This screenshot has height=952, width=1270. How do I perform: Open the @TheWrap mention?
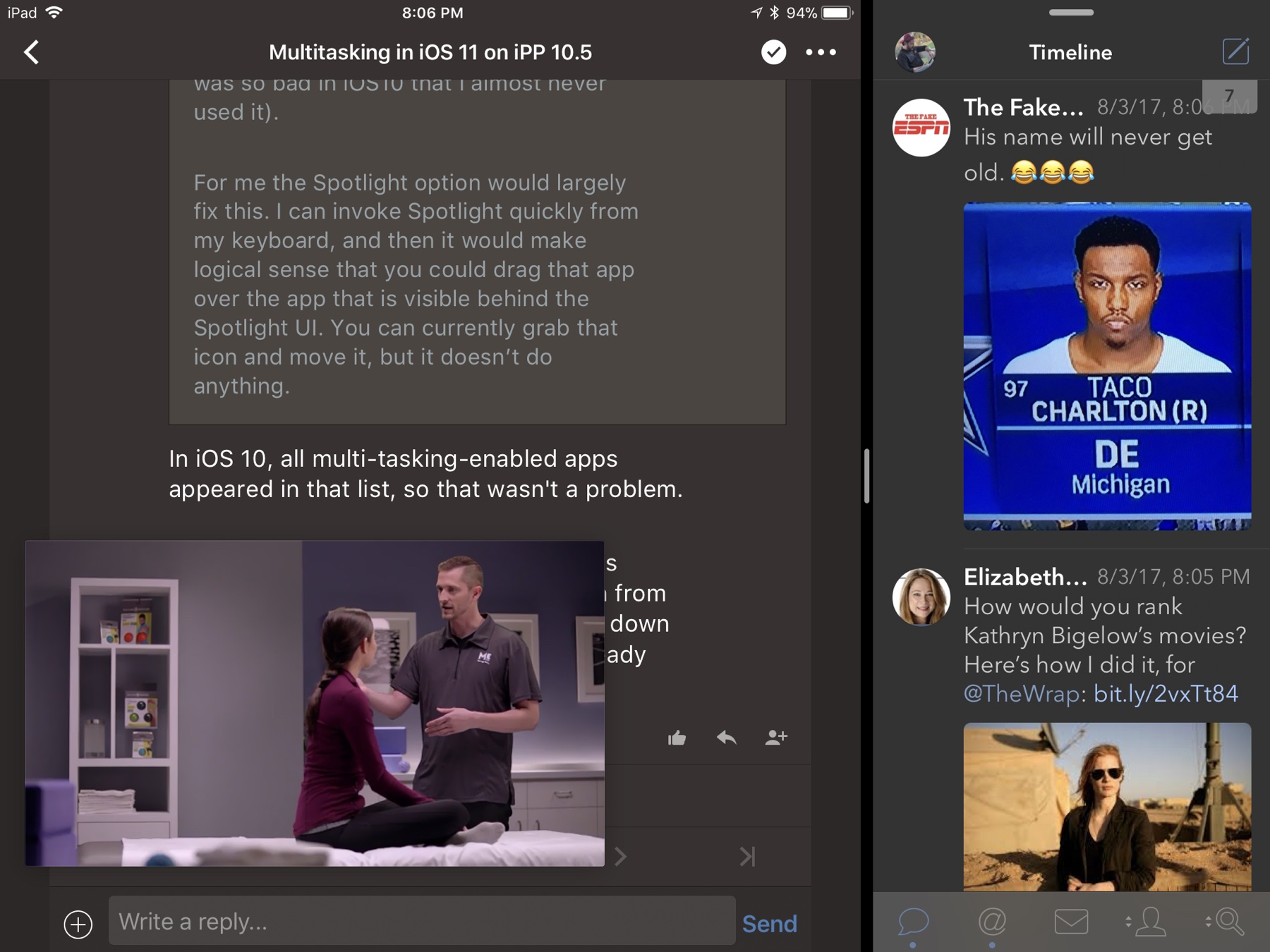1022,694
